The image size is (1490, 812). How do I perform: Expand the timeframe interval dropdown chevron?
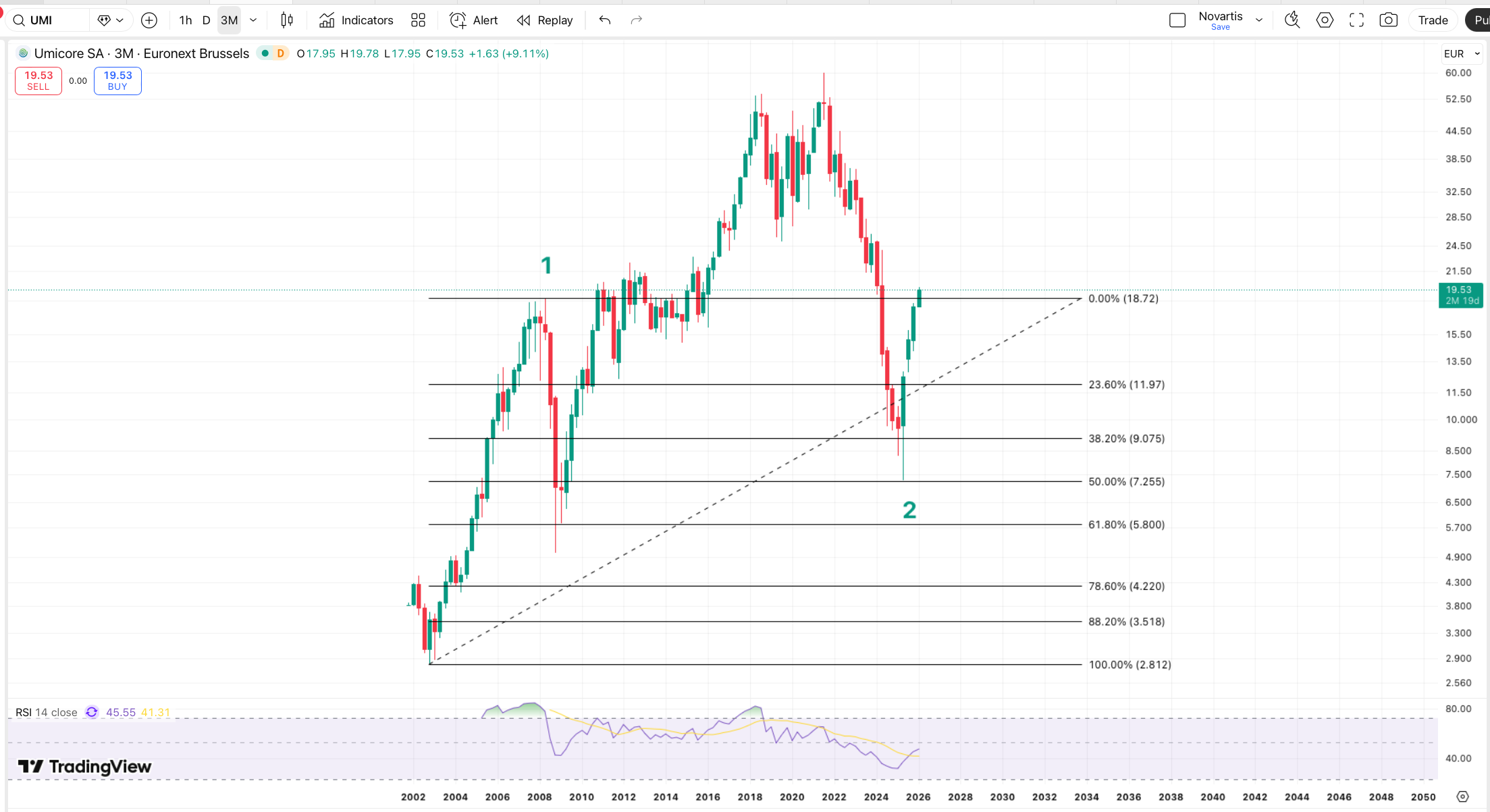coord(253,20)
